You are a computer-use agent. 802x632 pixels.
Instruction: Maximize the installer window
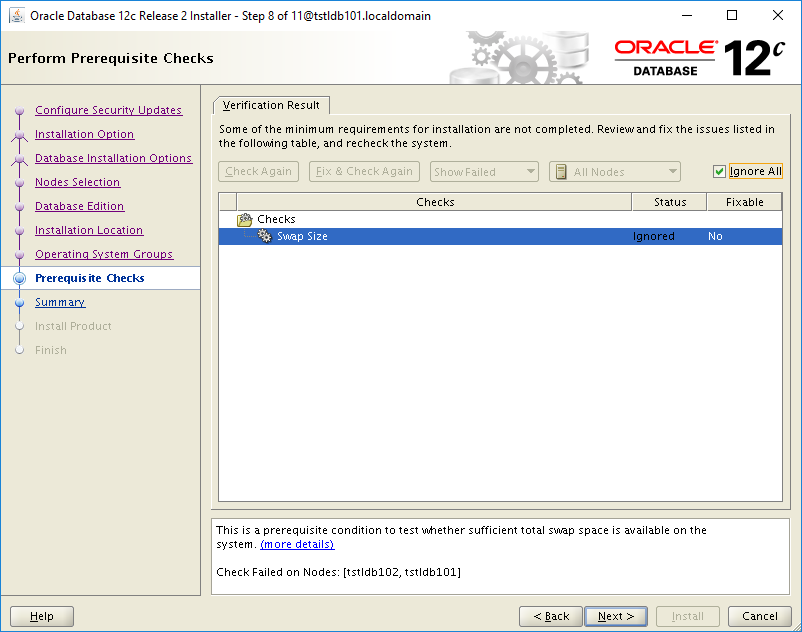point(732,15)
